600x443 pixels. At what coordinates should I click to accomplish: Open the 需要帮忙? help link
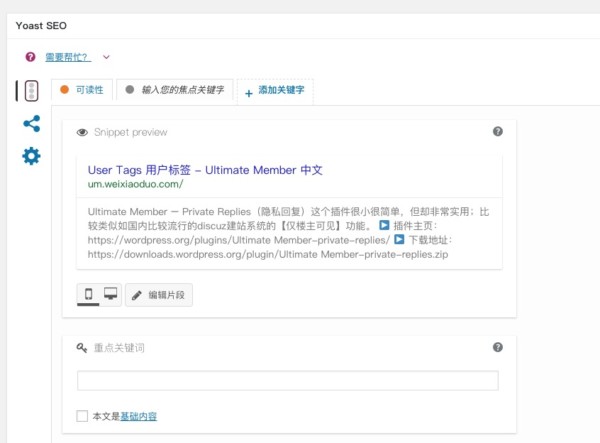pos(68,57)
